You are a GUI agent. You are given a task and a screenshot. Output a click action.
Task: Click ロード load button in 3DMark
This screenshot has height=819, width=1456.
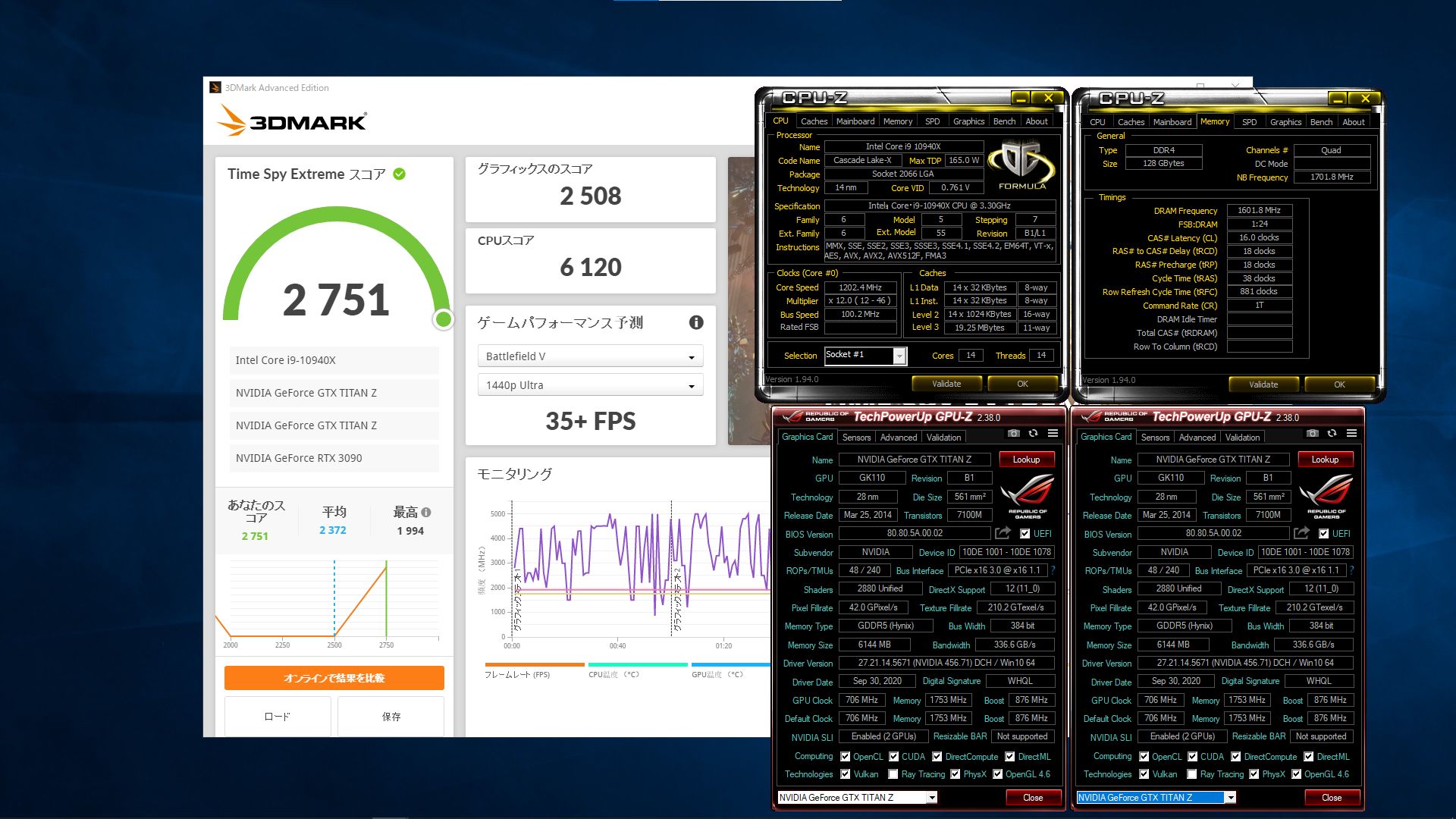click(x=277, y=717)
